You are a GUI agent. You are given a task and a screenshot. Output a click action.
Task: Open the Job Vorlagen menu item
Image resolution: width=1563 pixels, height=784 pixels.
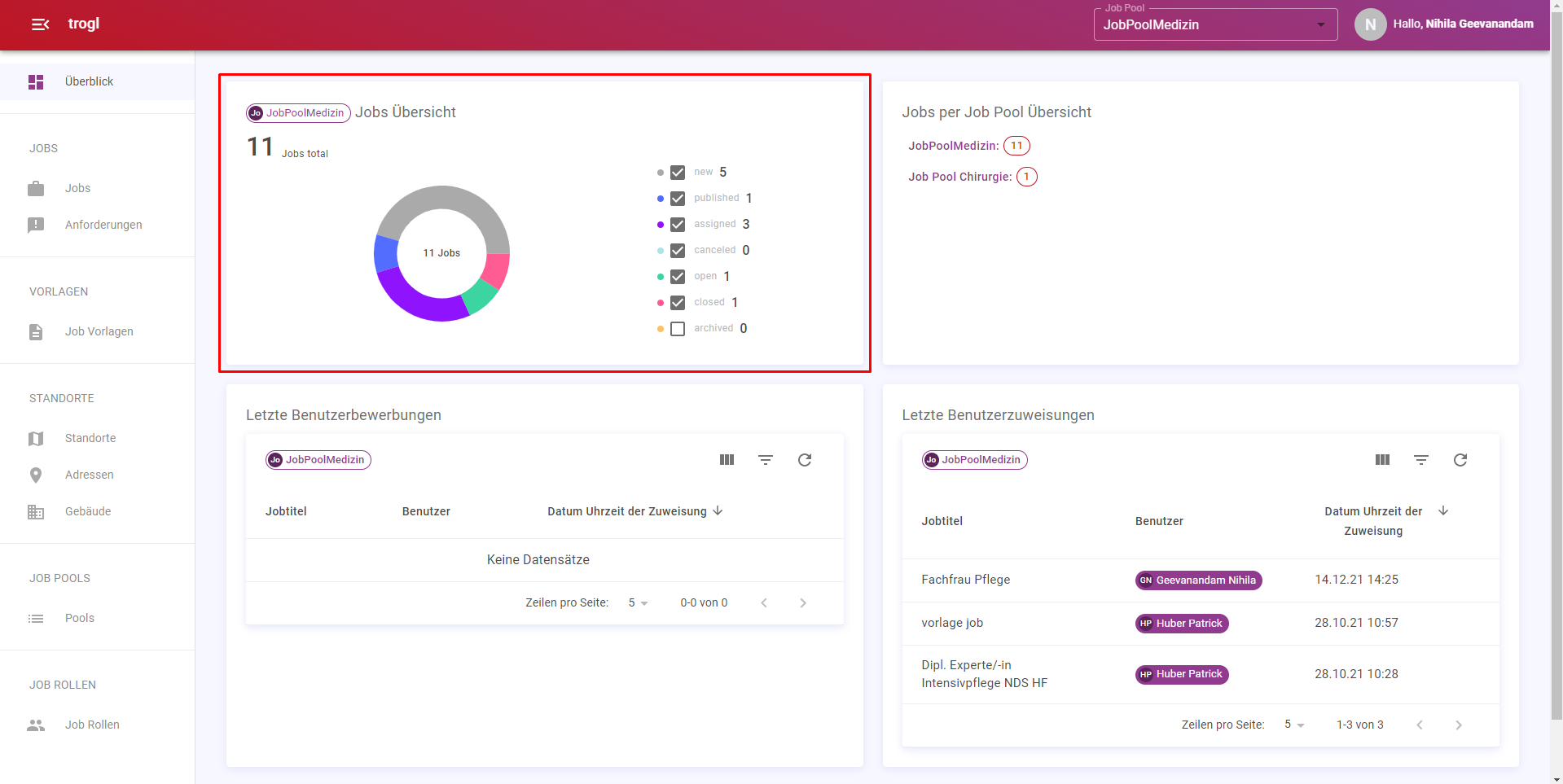[x=97, y=331]
